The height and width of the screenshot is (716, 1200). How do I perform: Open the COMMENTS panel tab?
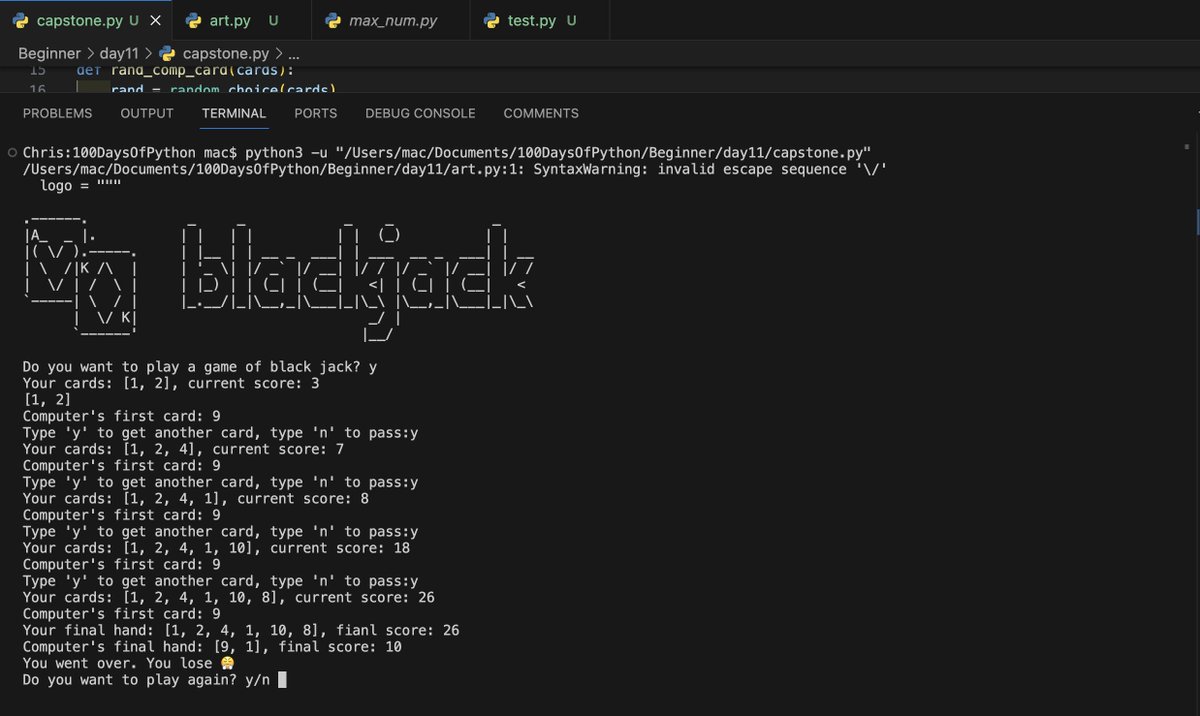(x=541, y=113)
